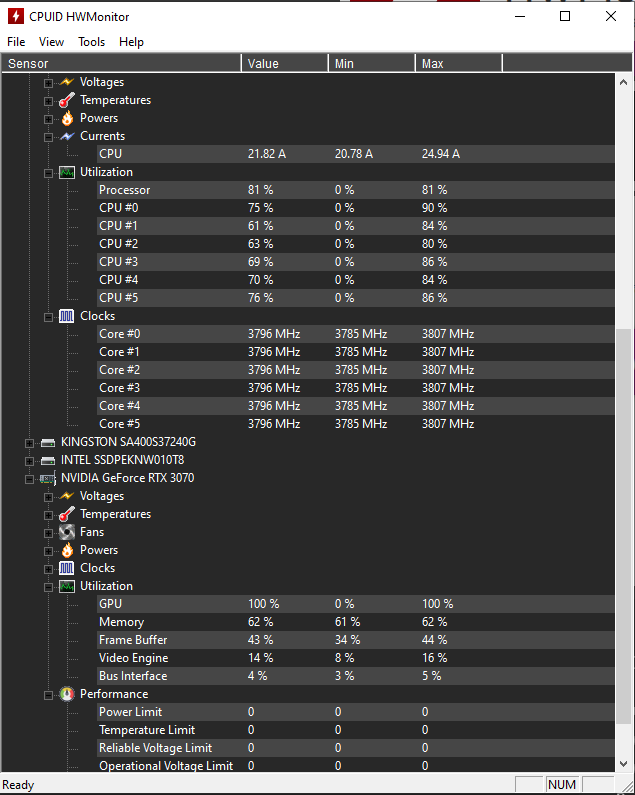Click the Min column header
The width and height of the screenshot is (635, 795).
tap(372, 63)
